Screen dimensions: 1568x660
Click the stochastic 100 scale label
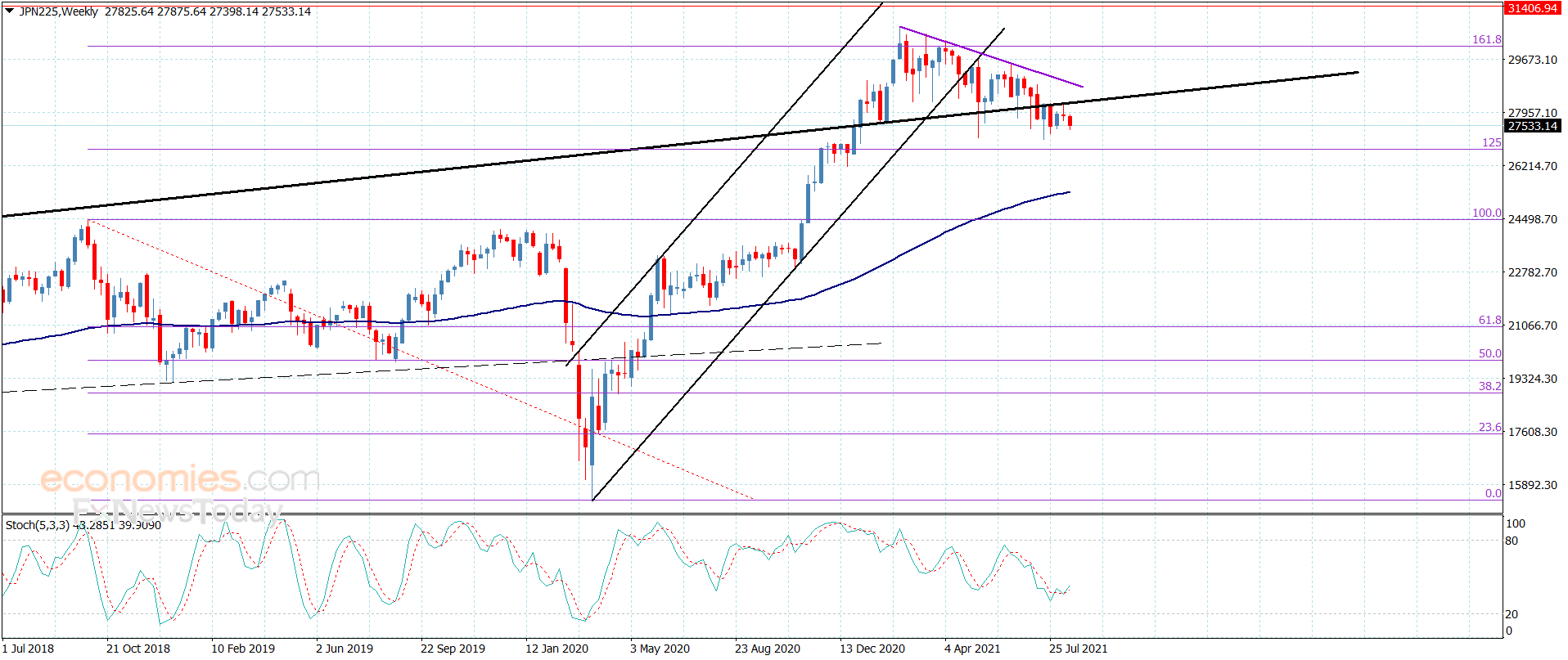pos(1516,523)
